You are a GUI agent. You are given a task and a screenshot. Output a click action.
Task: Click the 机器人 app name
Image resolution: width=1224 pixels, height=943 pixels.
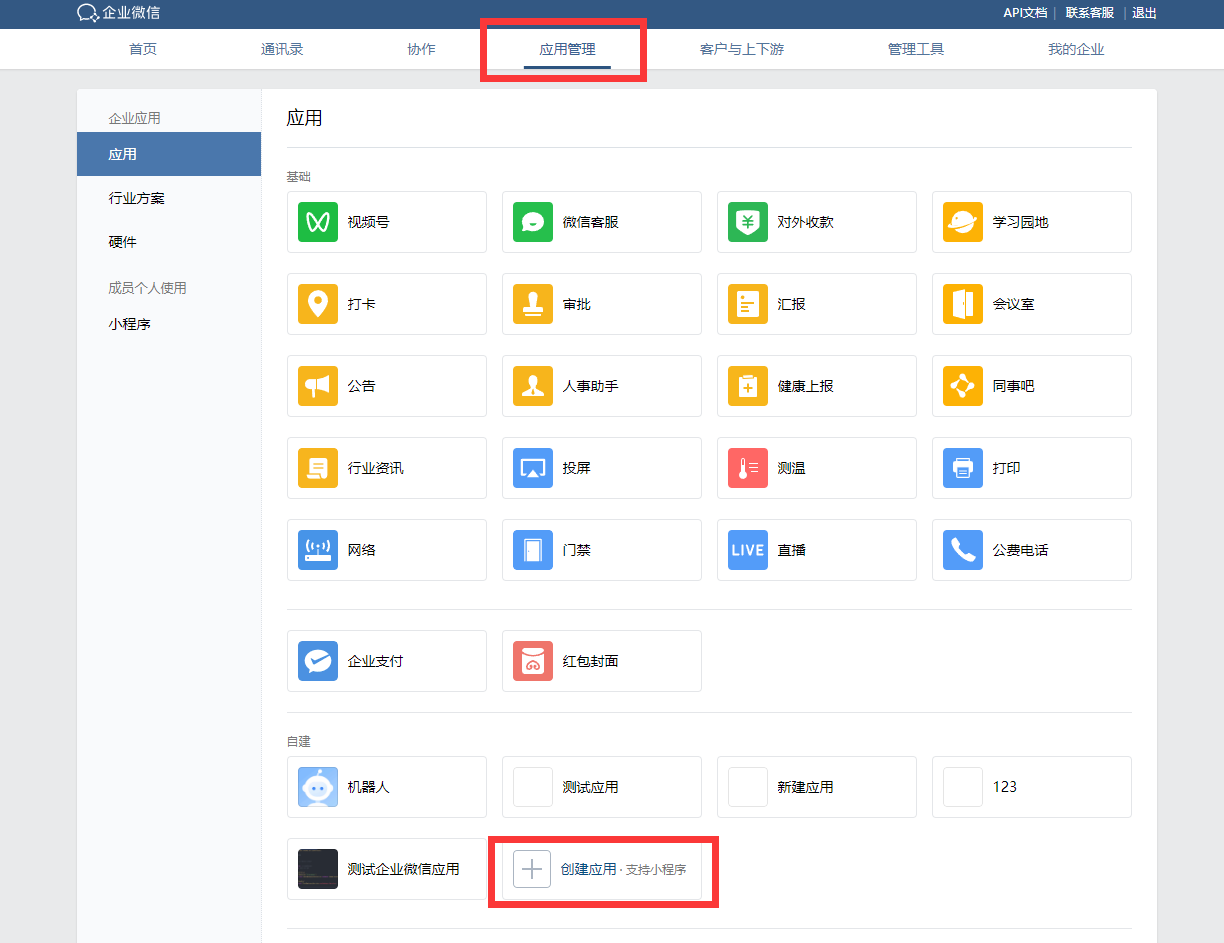tap(369, 787)
